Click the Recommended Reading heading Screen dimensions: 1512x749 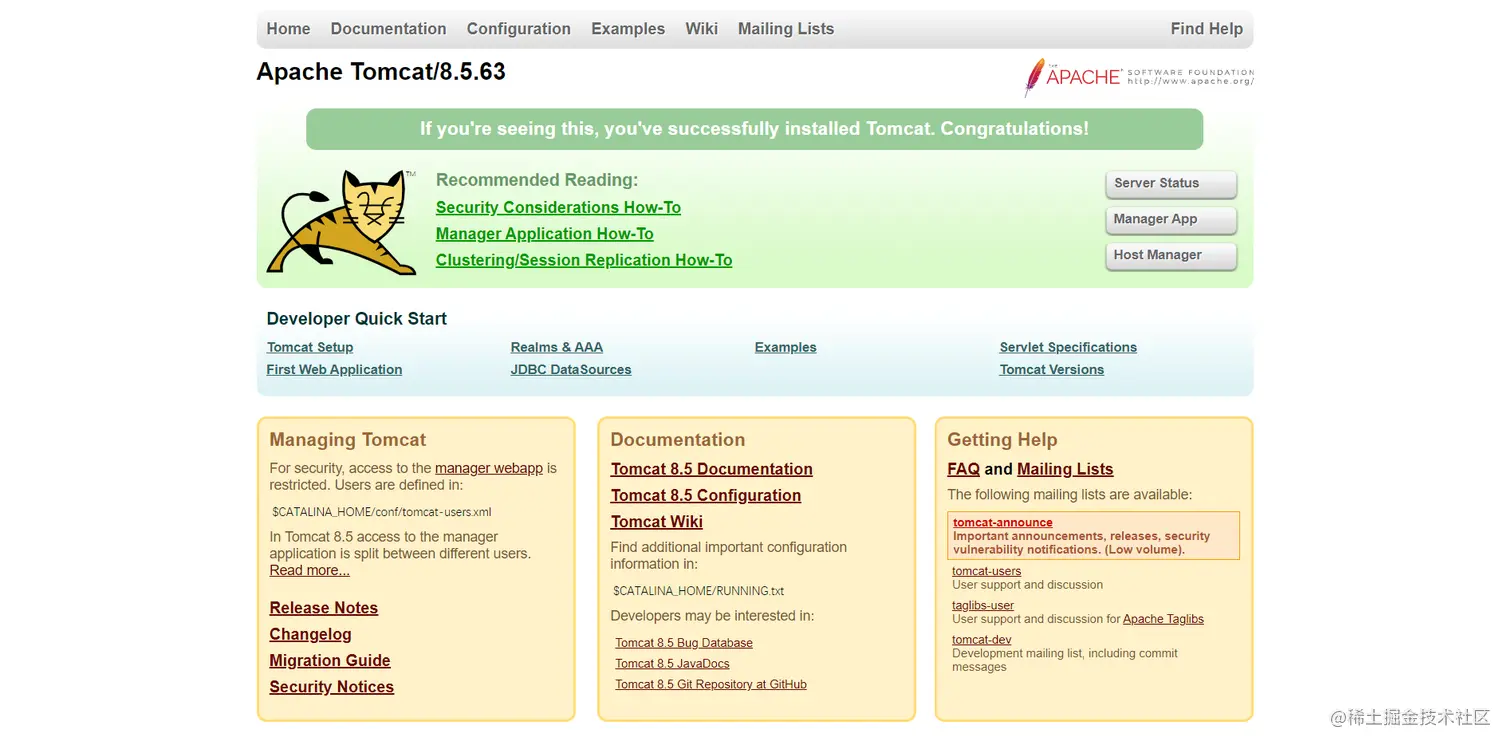pos(537,180)
